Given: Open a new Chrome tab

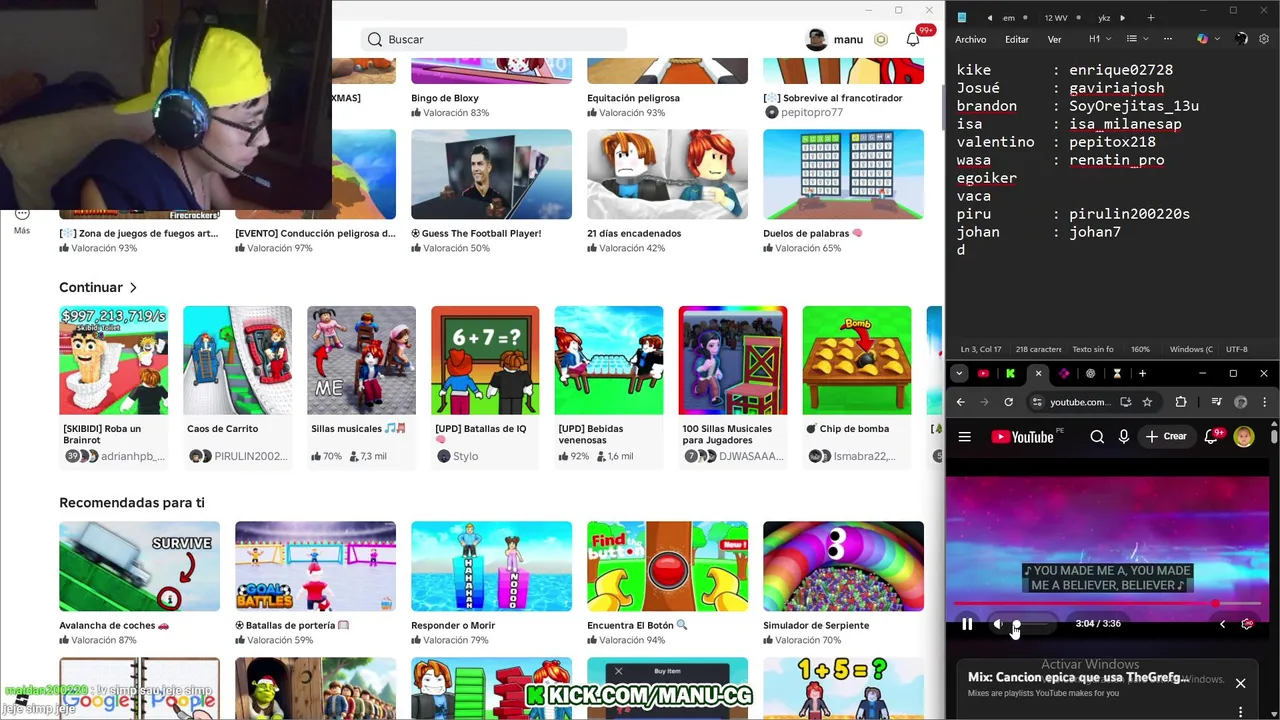Looking at the screenshot, I should click(1142, 373).
